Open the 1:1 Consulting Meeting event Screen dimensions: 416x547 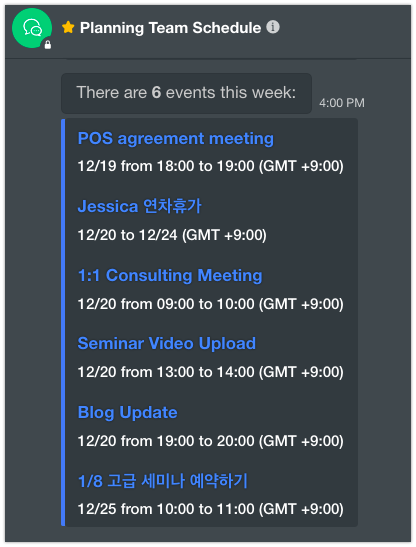pos(170,275)
